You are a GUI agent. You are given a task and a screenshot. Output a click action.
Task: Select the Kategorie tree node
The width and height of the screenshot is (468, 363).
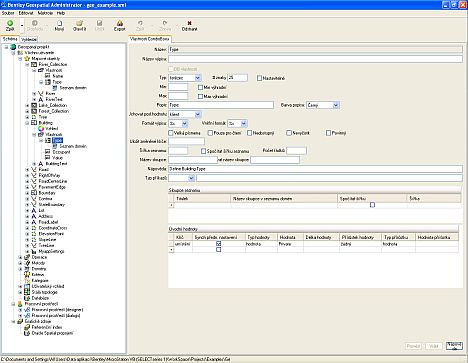pos(40,280)
